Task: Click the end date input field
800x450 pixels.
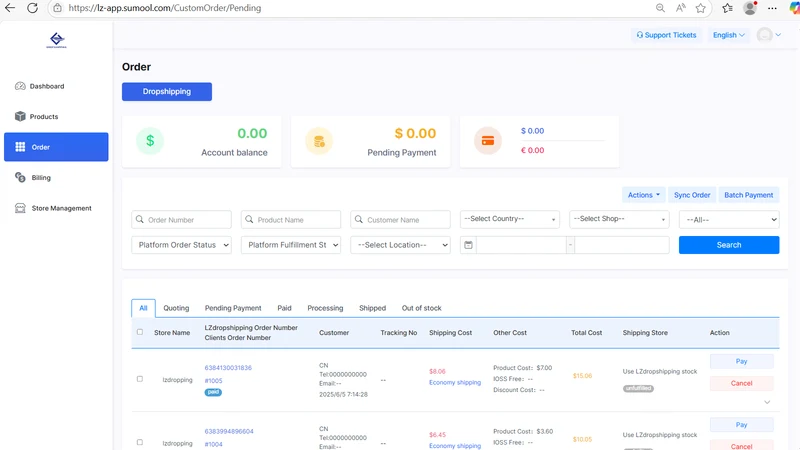Action: (x=621, y=245)
